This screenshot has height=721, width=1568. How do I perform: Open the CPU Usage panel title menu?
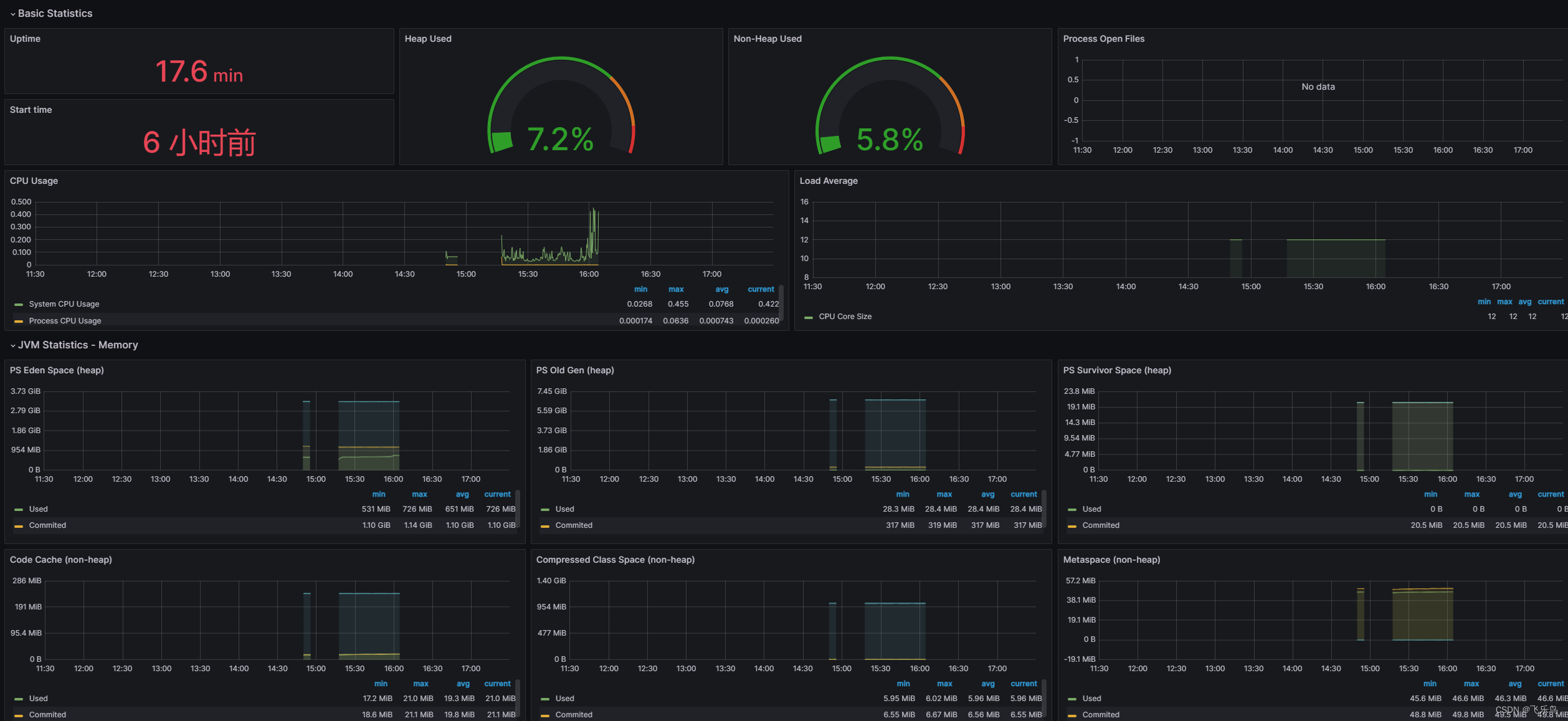[x=34, y=181]
